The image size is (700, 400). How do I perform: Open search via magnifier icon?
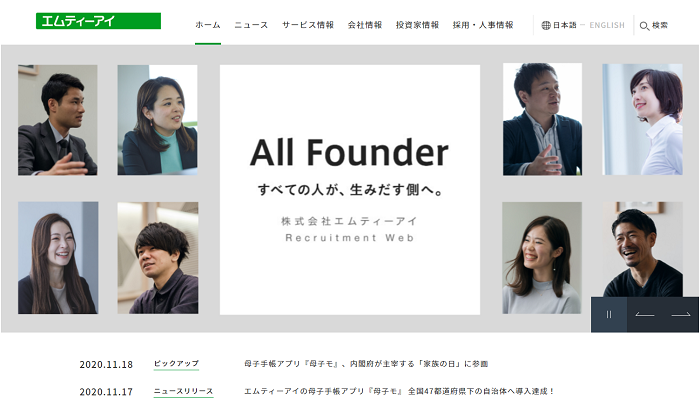click(x=644, y=26)
